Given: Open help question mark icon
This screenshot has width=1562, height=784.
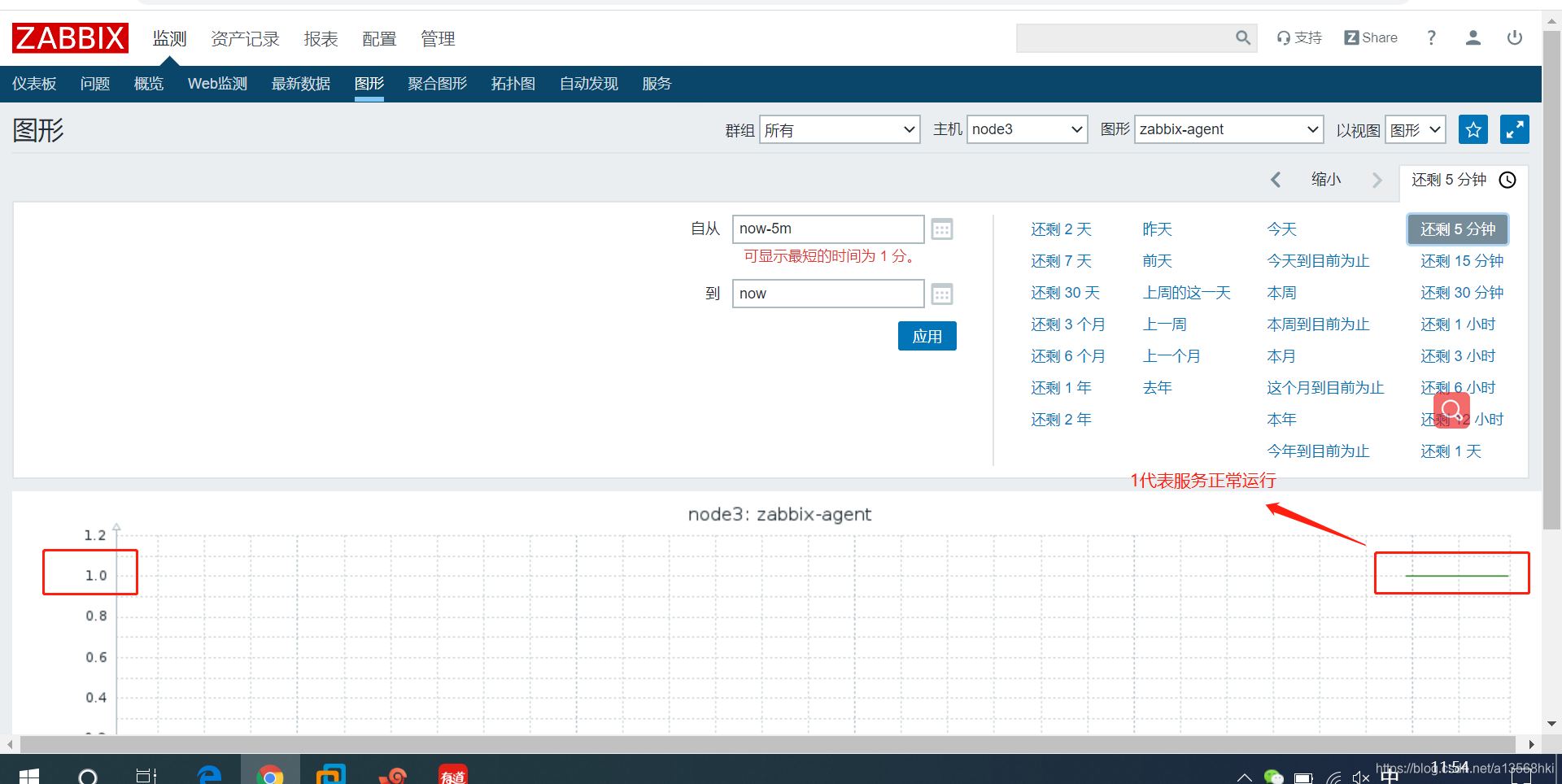Looking at the screenshot, I should (x=1432, y=37).
